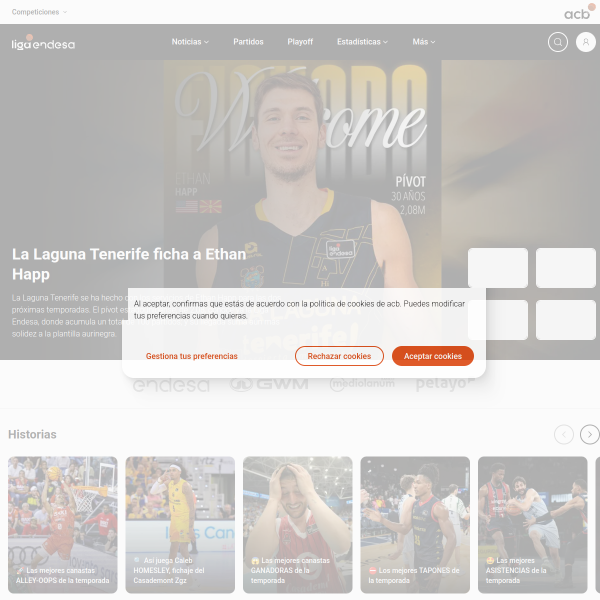This screenshot has height=600, width=600.
Task: Open the Playoff section
Action: (x=300, y=42)
